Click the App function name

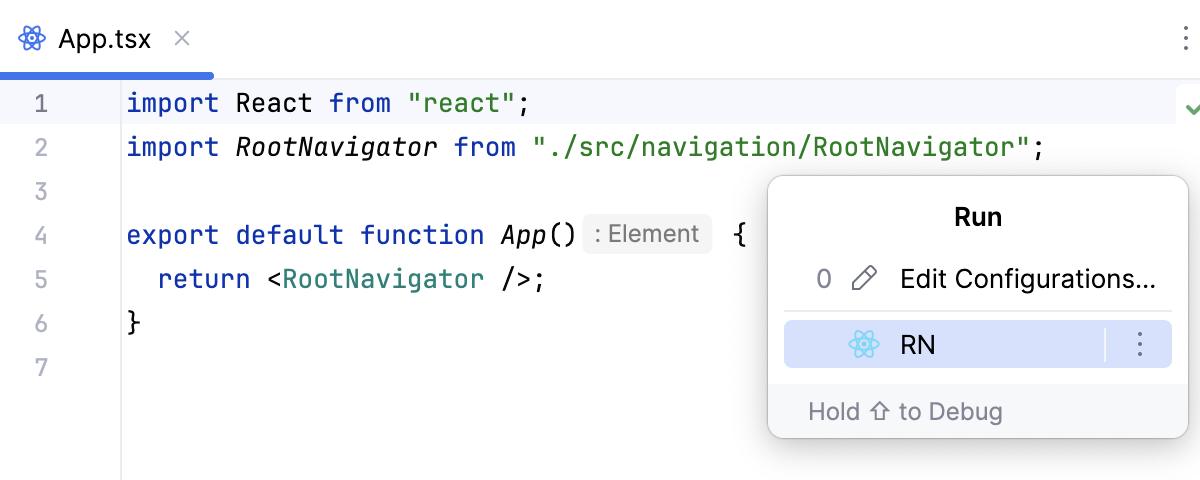(521, 235)
